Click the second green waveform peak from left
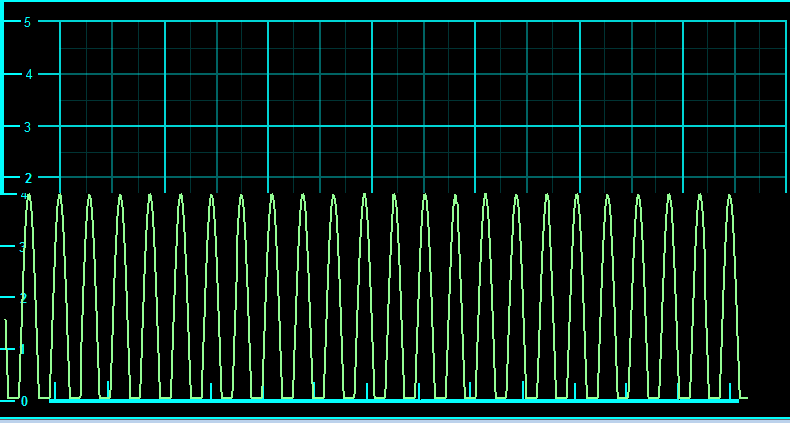The height and width of the screenshot is (423, 790). click(59, 198)
